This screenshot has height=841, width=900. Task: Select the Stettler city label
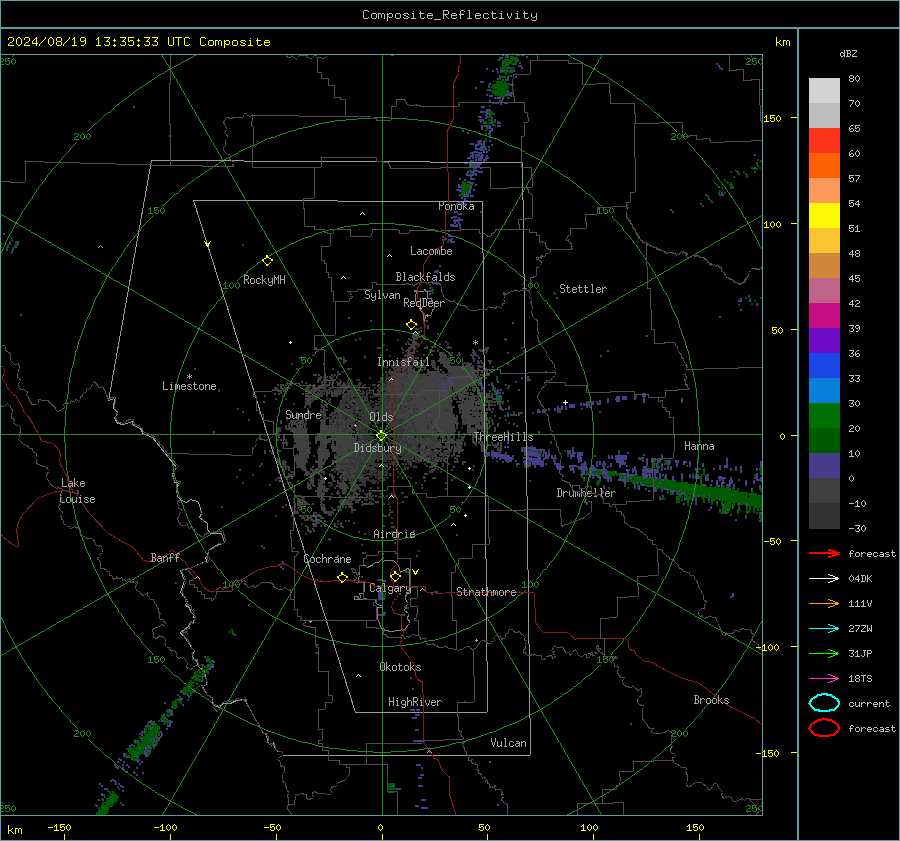[x=583, y=289]
